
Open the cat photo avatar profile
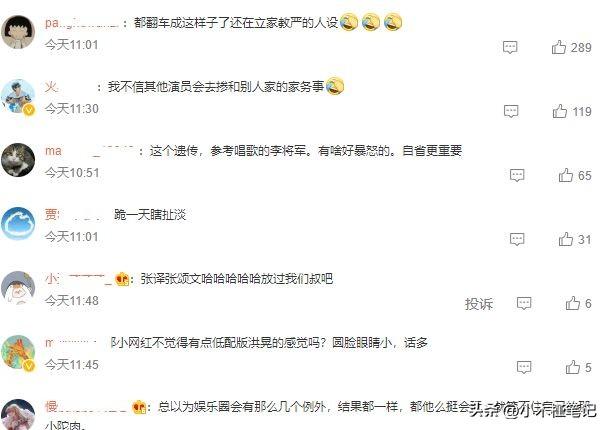click(18, 160)
